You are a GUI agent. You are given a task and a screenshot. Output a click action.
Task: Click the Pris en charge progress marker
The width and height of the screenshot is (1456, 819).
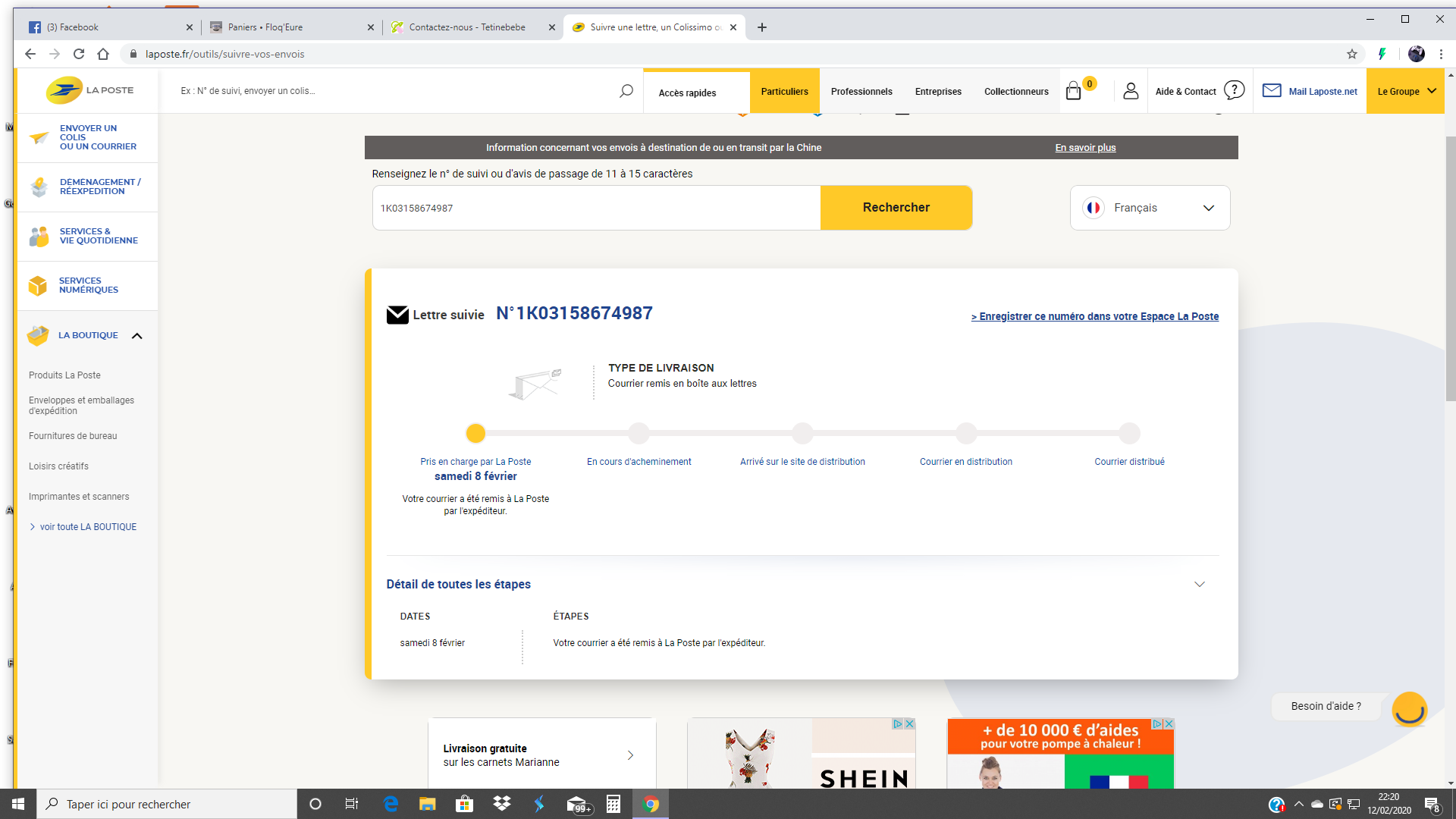coord(475,434)
